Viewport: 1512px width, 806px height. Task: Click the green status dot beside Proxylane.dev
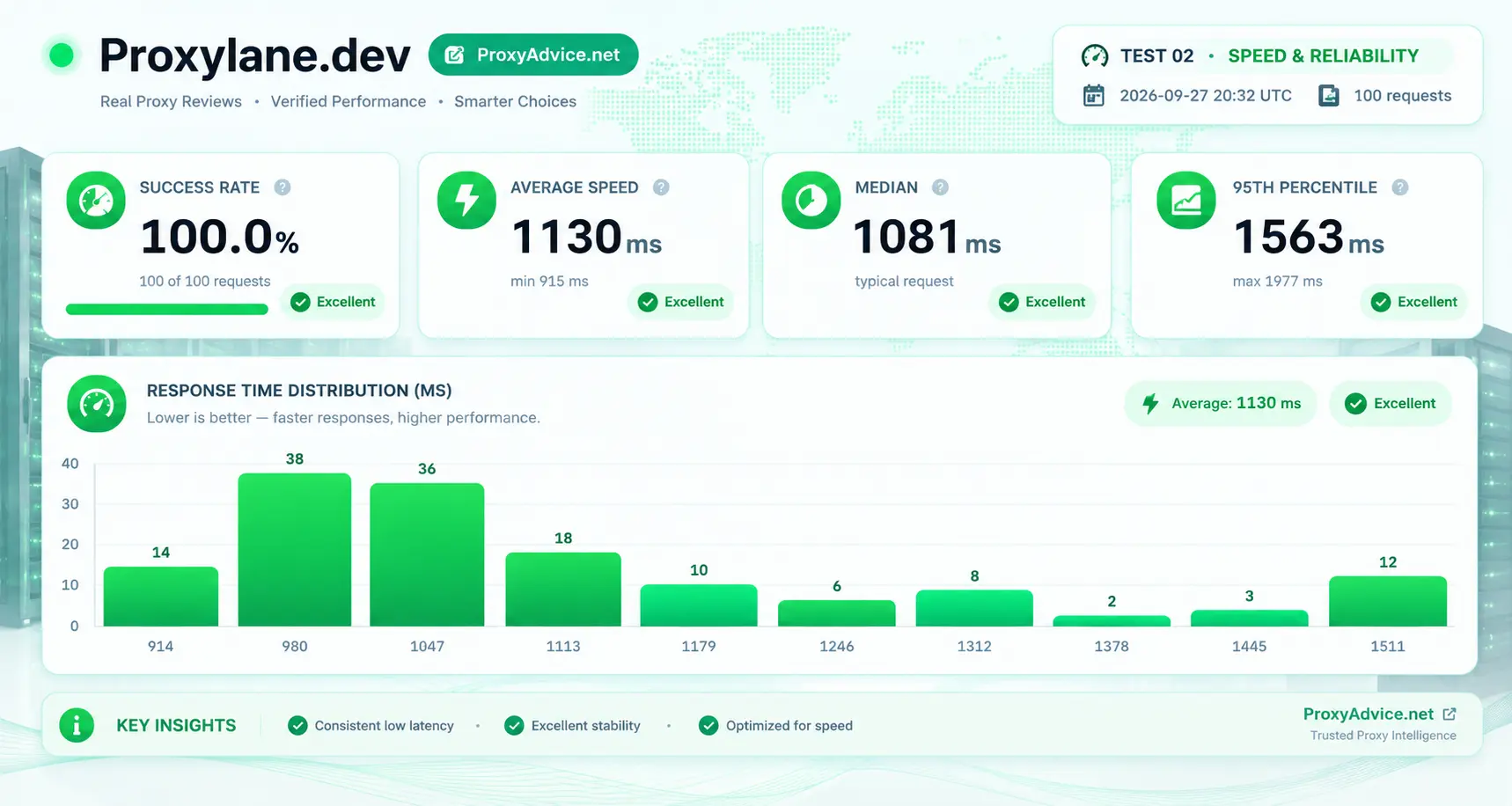pyautogui.click(x=62, y=55)
